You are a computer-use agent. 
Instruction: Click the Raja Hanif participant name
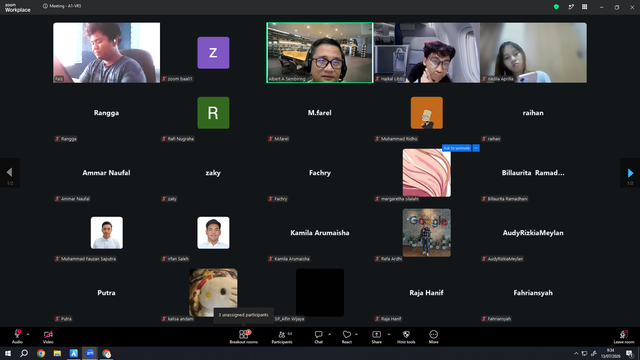426,293
